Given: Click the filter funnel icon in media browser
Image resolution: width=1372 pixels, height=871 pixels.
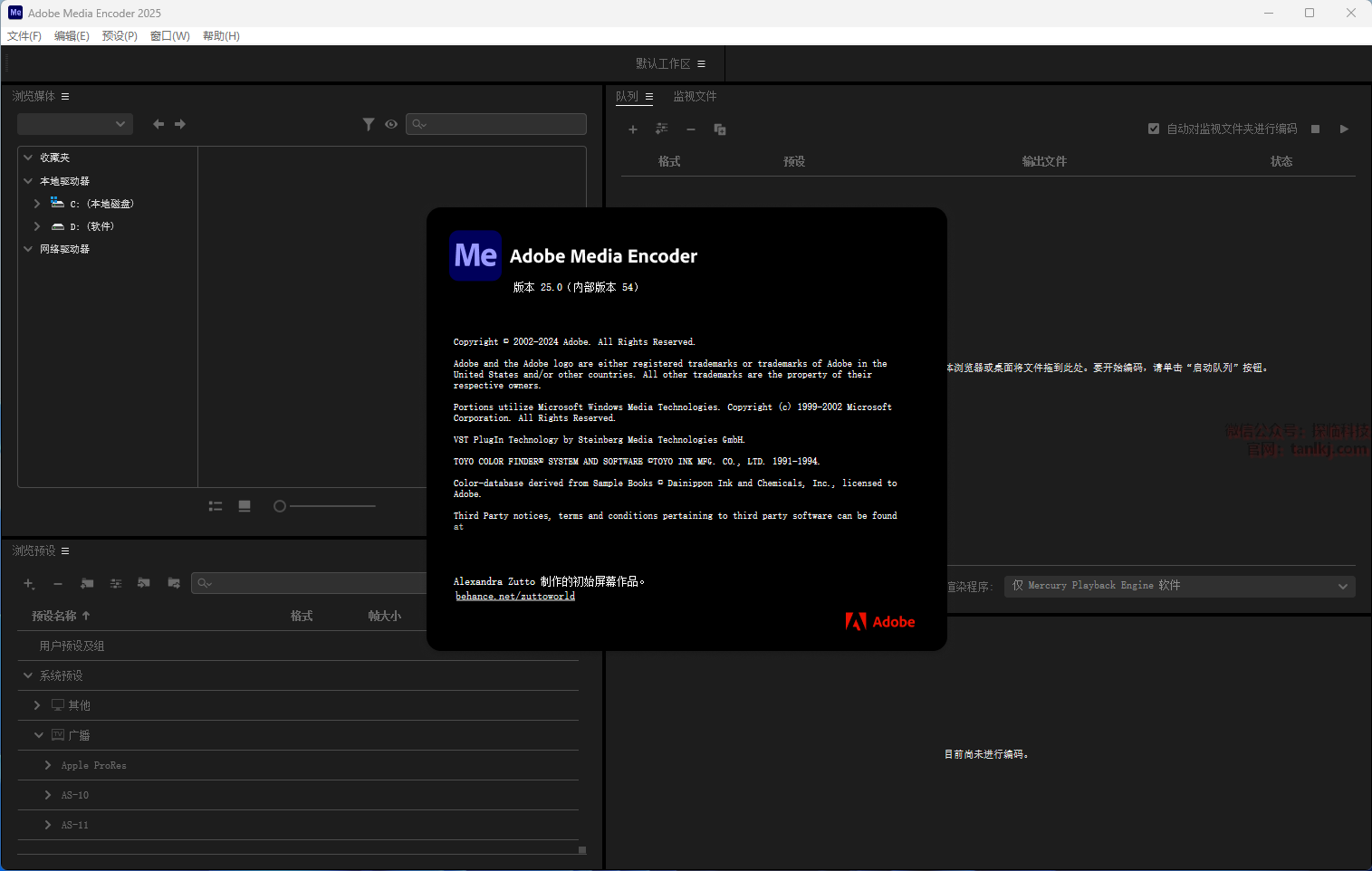Looking at the screenshot, I should click(368, 124).
